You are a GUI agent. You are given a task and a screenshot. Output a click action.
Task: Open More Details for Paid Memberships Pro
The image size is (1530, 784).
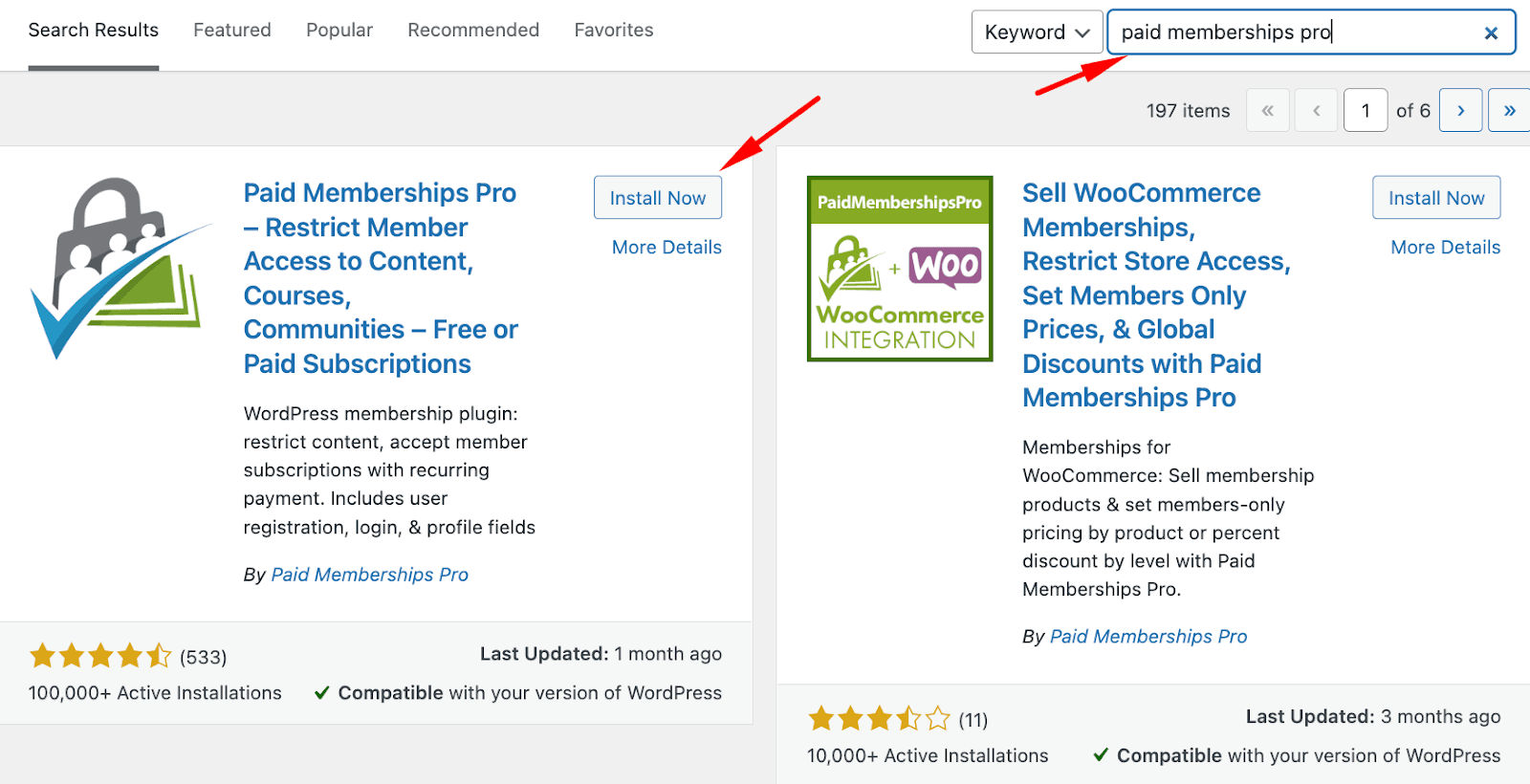pos(667,248)
